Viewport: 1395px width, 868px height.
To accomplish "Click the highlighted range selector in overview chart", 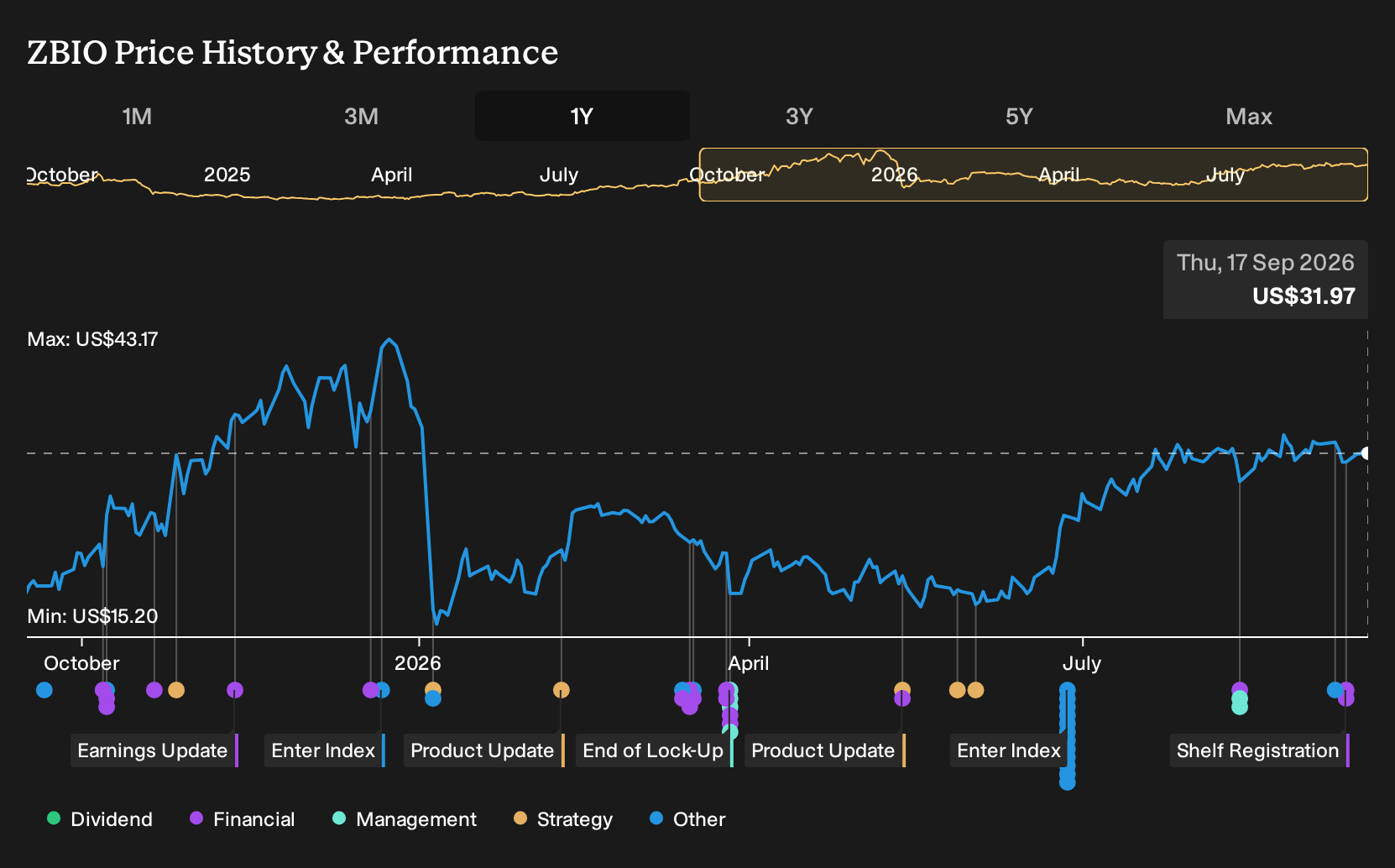I will click(x=1033, y=175).
